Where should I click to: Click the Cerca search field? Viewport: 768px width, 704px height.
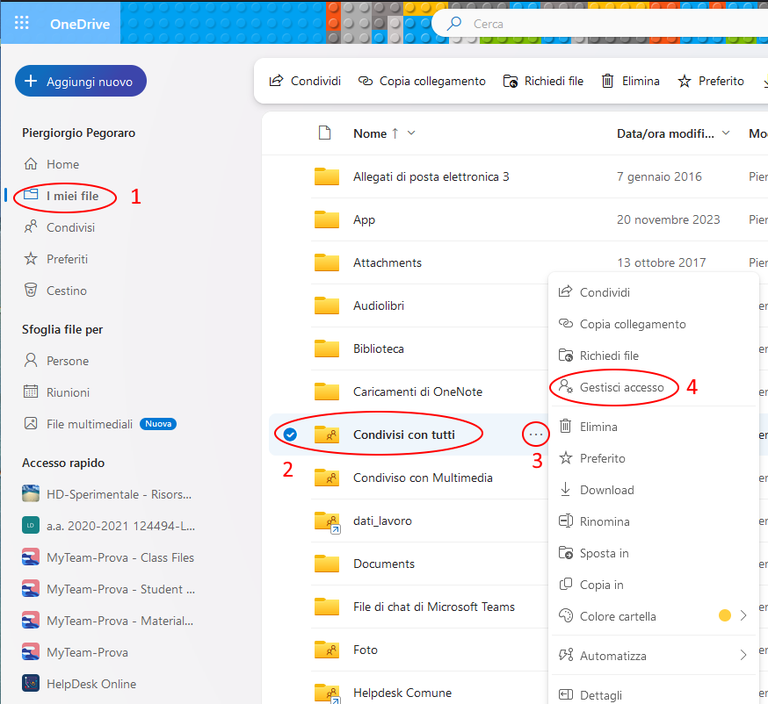coord(598,24)
